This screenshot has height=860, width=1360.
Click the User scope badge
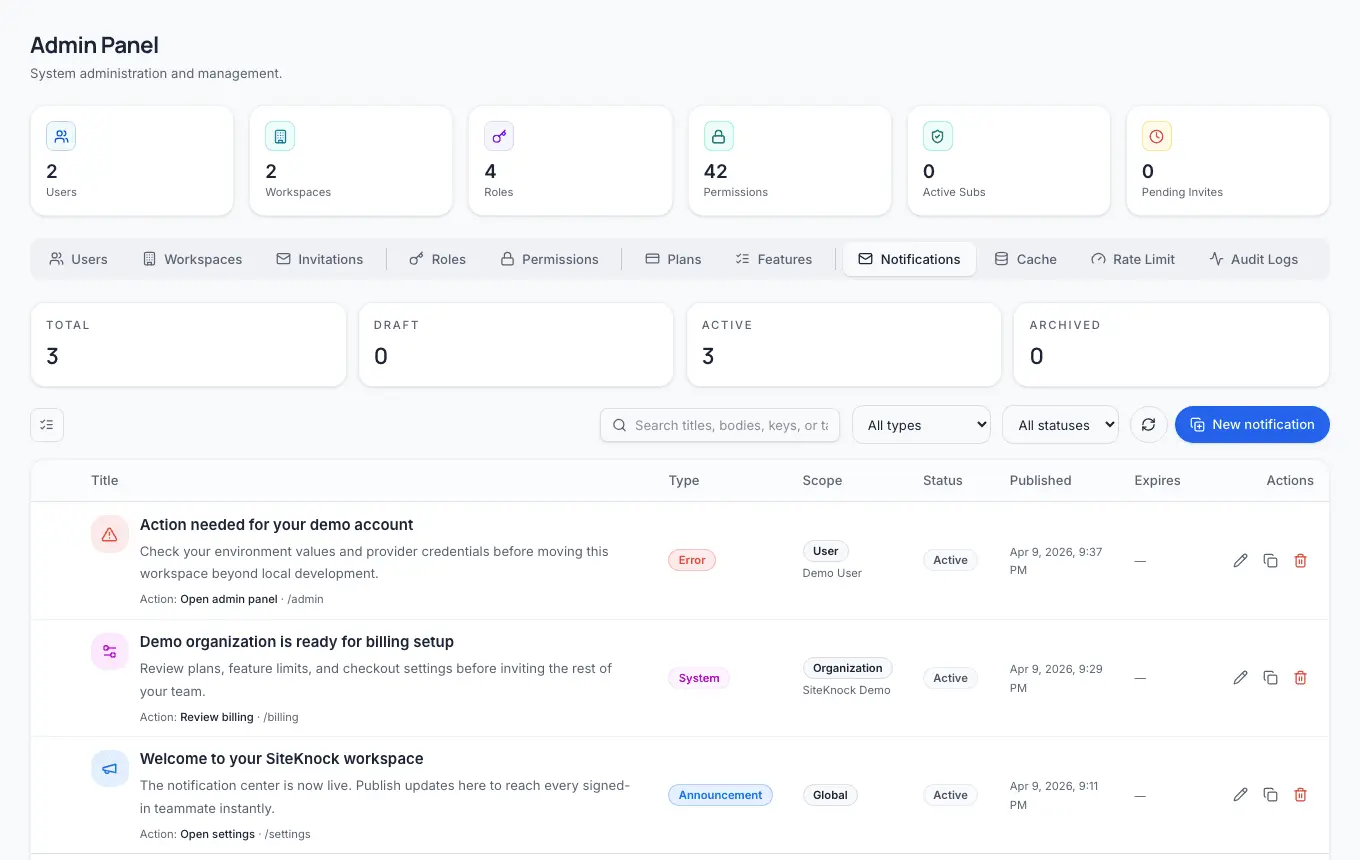click(826, 551)
